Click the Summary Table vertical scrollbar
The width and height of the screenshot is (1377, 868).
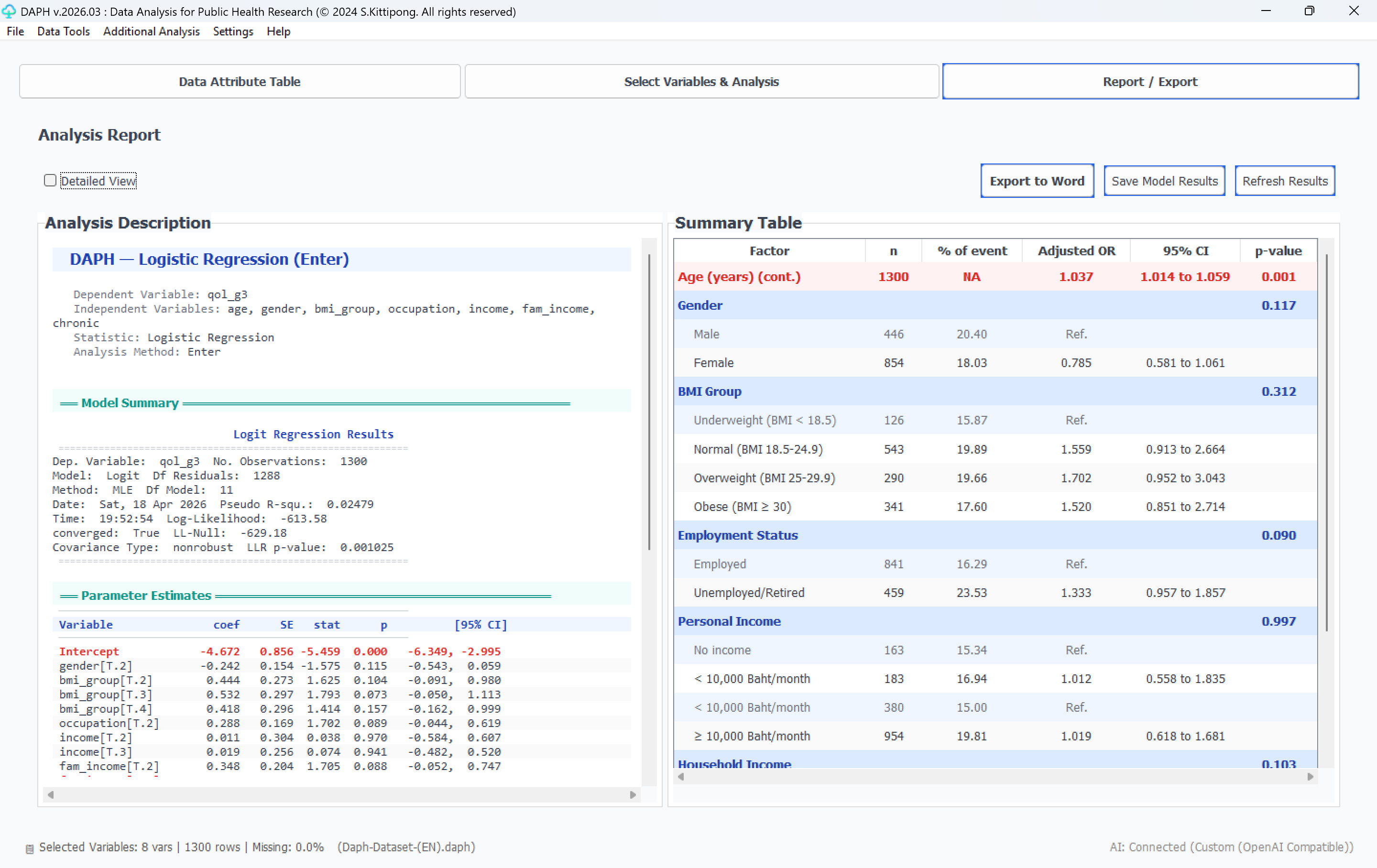pyautogui.click(x=1326, y=443)
